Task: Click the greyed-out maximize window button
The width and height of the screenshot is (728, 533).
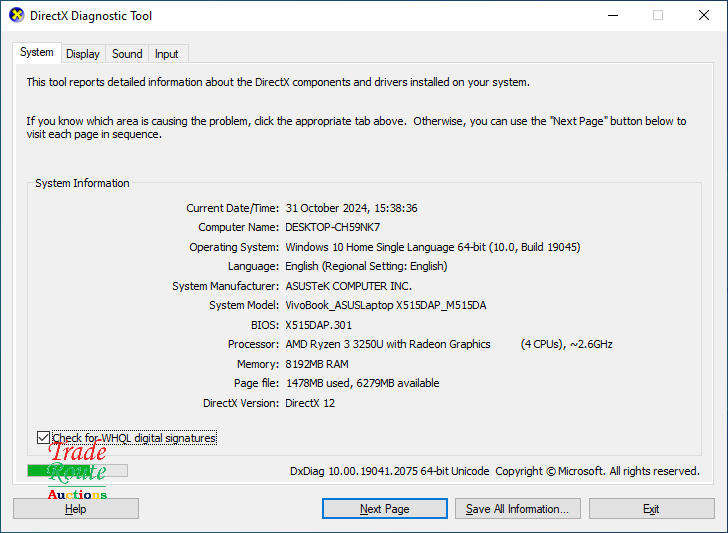Action: coord(657,16)
